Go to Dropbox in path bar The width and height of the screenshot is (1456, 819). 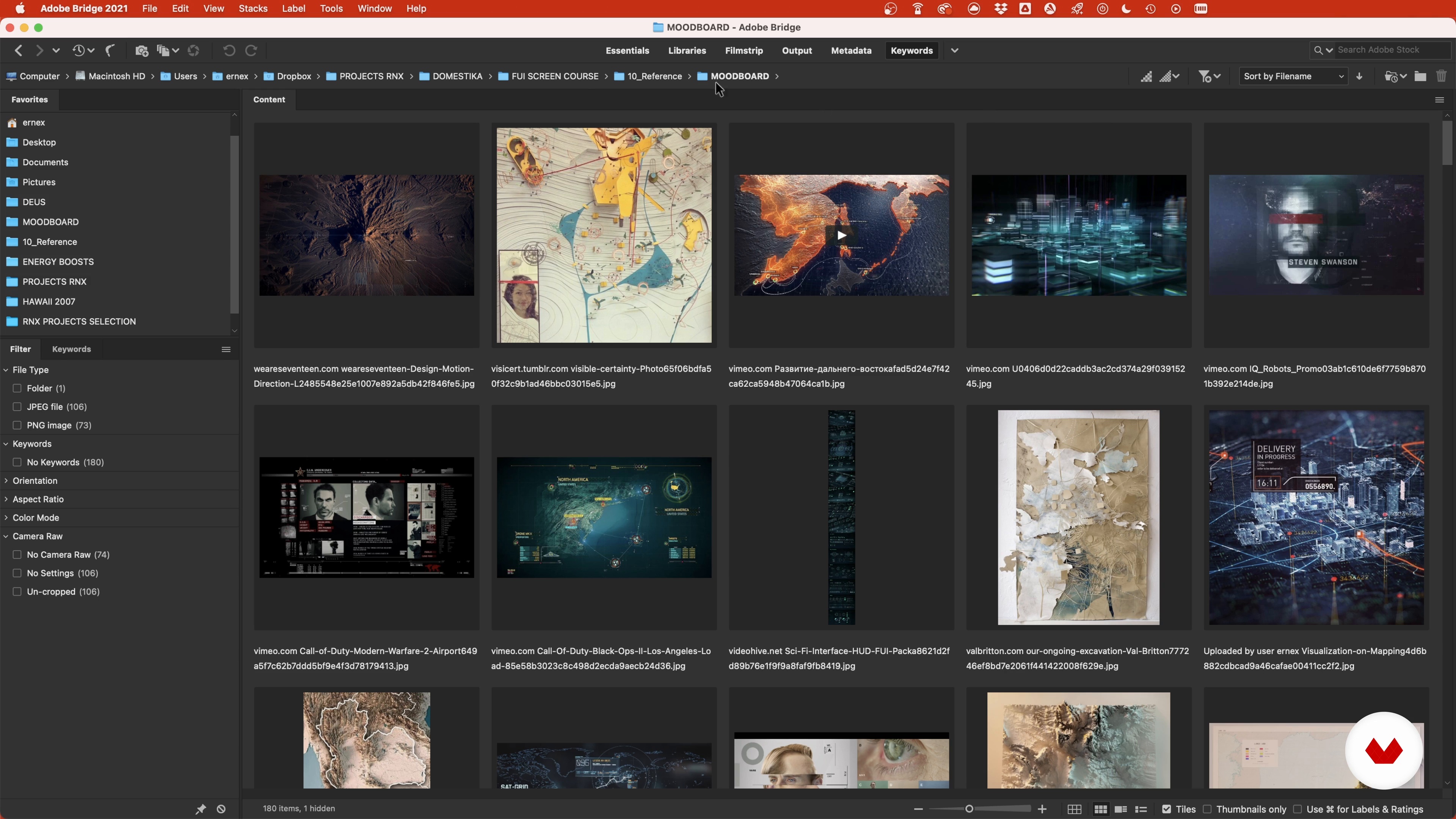click(x=288, y=76)
